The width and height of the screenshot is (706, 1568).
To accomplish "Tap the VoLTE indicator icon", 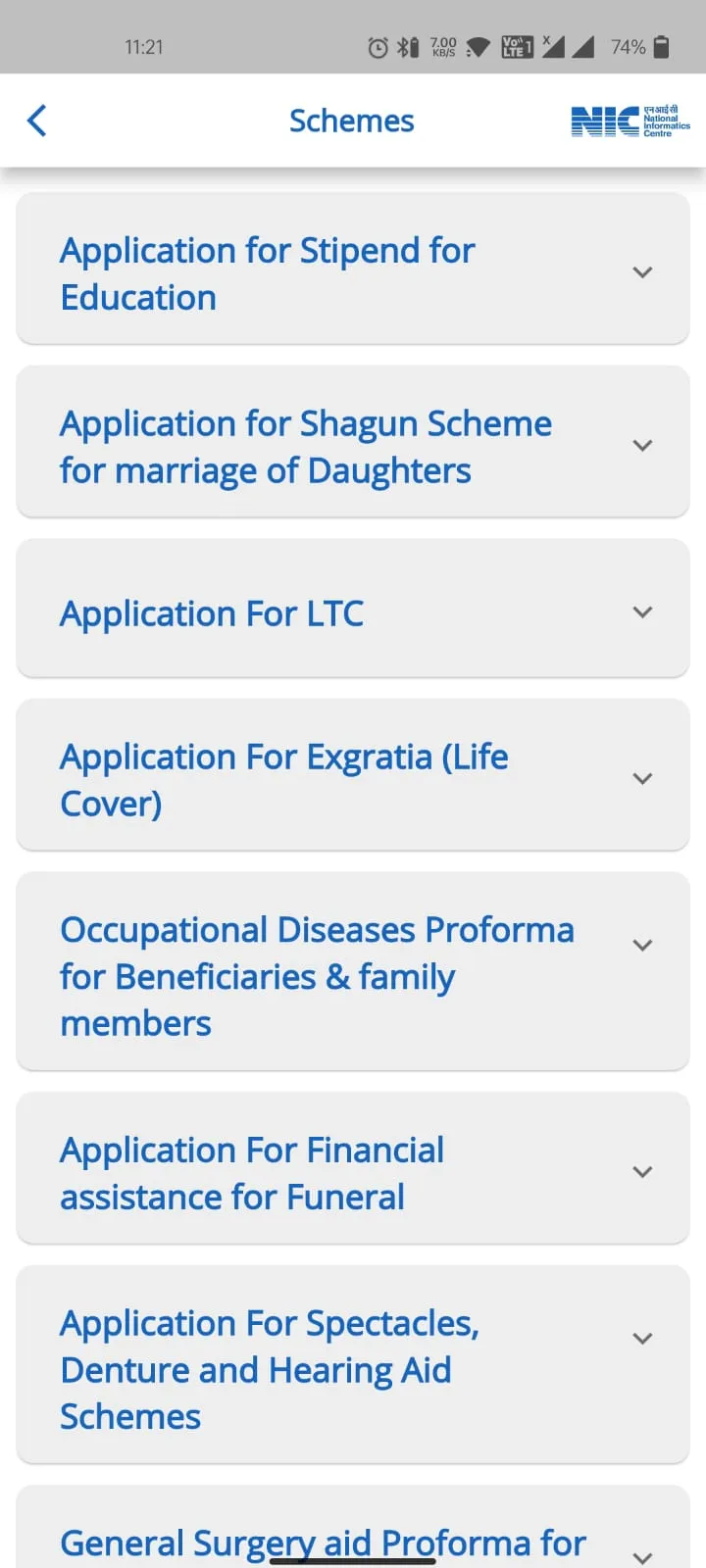I will 516,47.
